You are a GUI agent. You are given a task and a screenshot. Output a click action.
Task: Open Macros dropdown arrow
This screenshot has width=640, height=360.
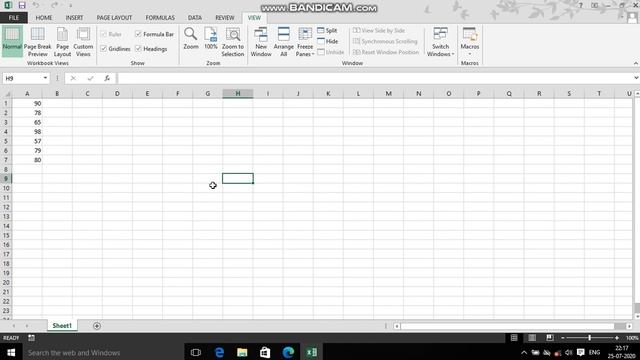coord(470,54)
